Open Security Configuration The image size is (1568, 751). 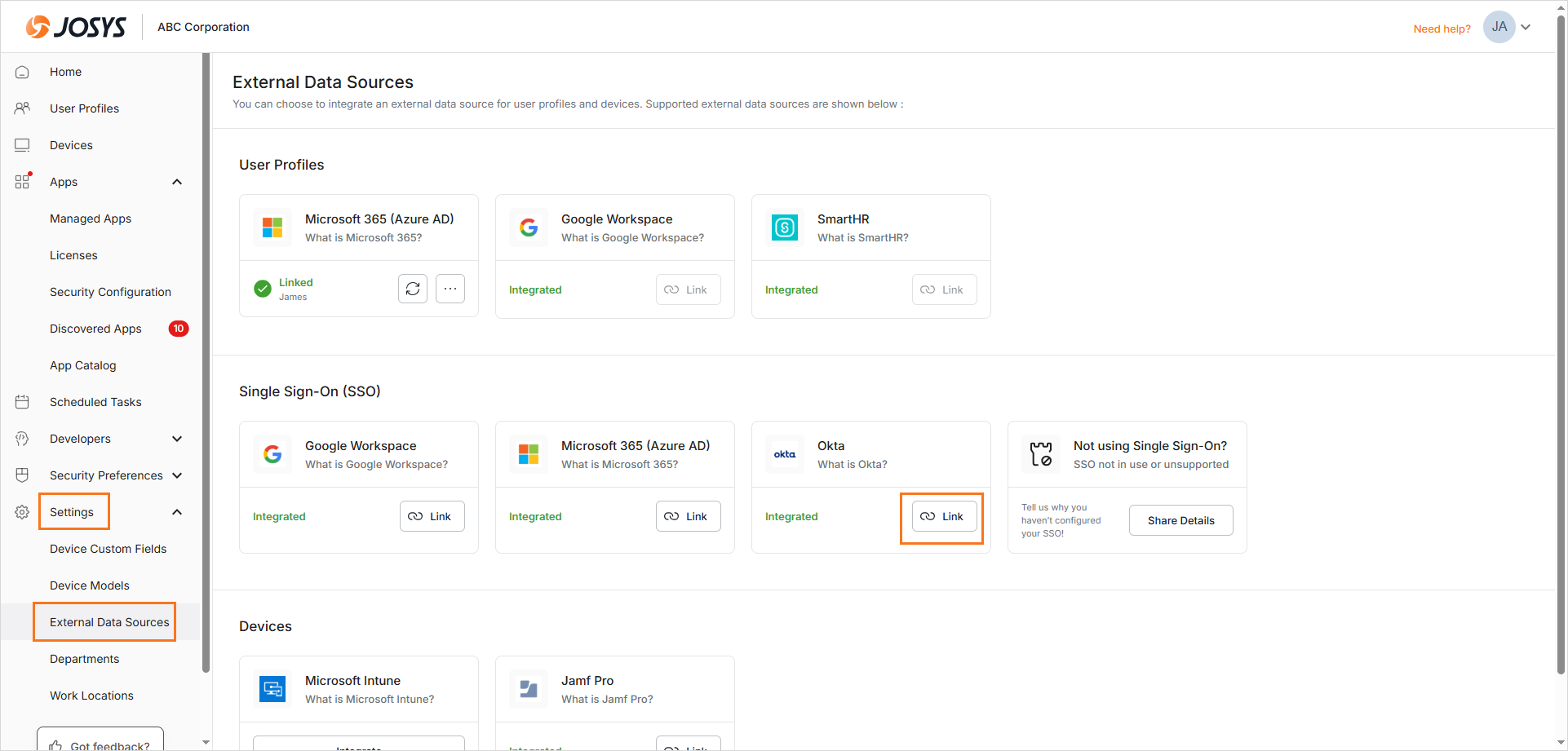point(110,292)
